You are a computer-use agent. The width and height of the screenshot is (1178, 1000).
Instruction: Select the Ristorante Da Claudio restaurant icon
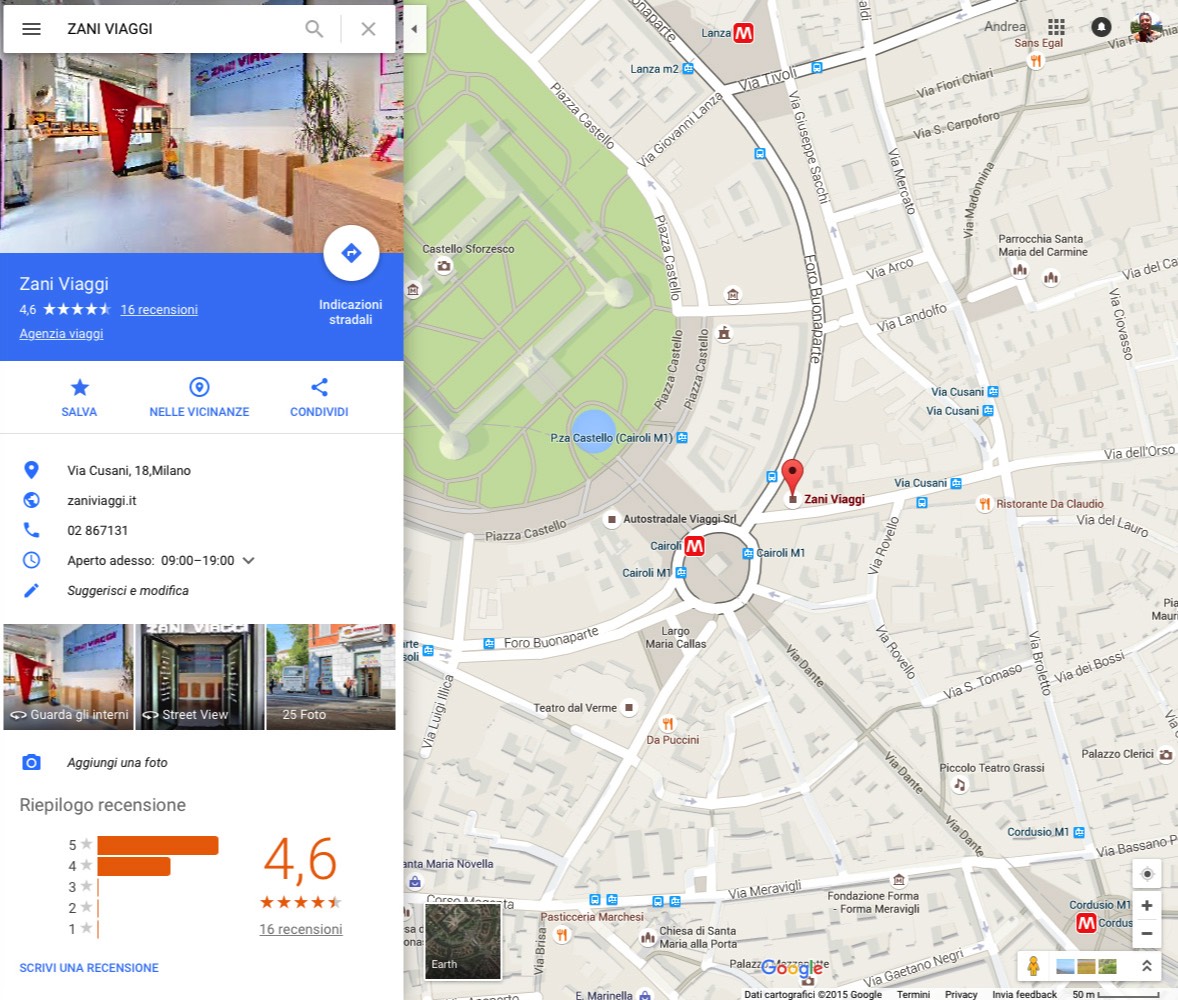(x=984, y=504)
